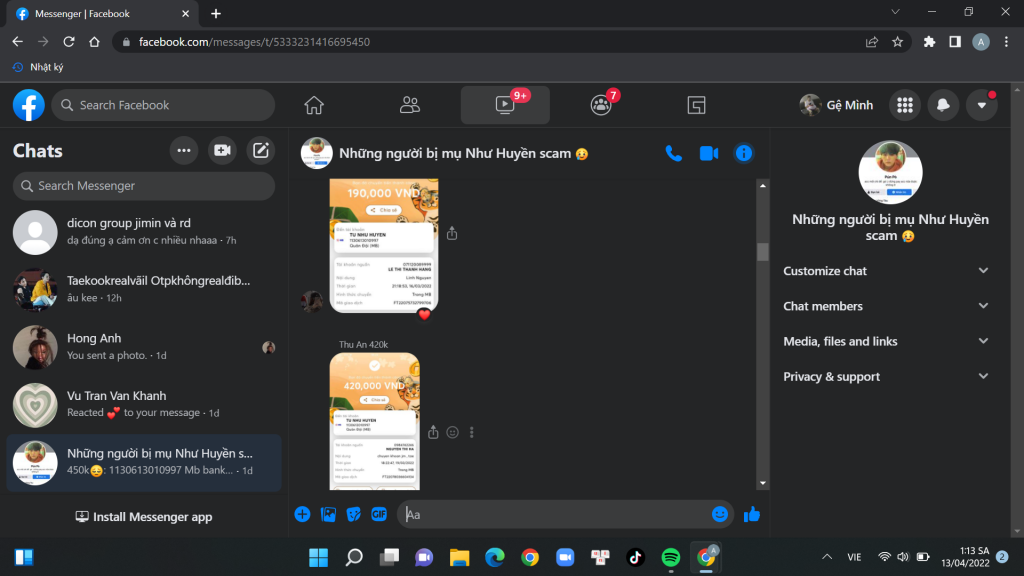1024x576 pixels.
Task: Start a video call in this chat
Action: tap(709, 153)
